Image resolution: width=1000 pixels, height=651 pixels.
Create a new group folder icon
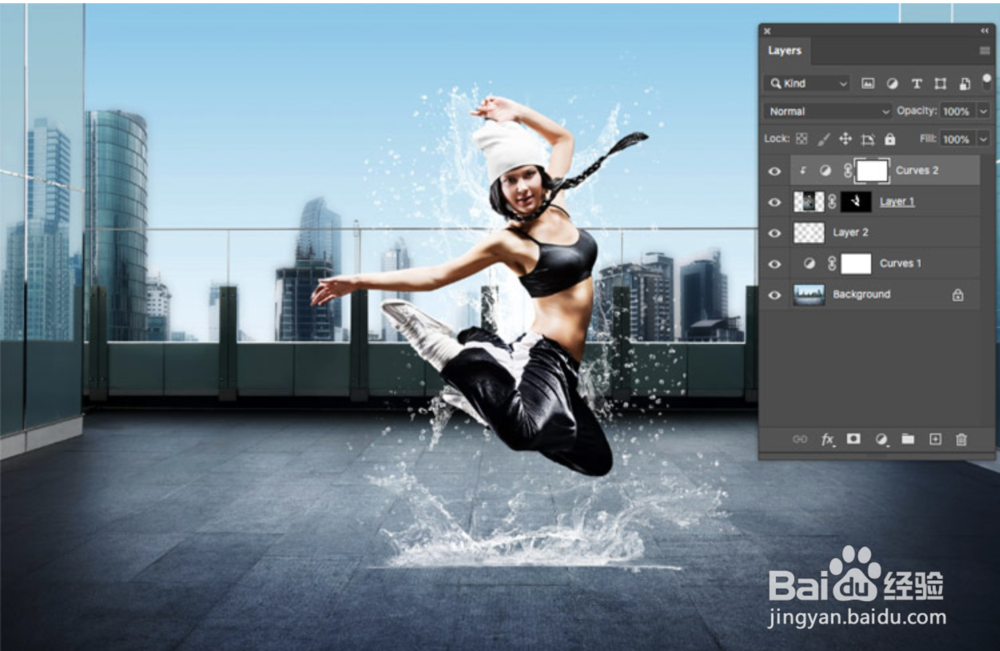tap(908, 439)
